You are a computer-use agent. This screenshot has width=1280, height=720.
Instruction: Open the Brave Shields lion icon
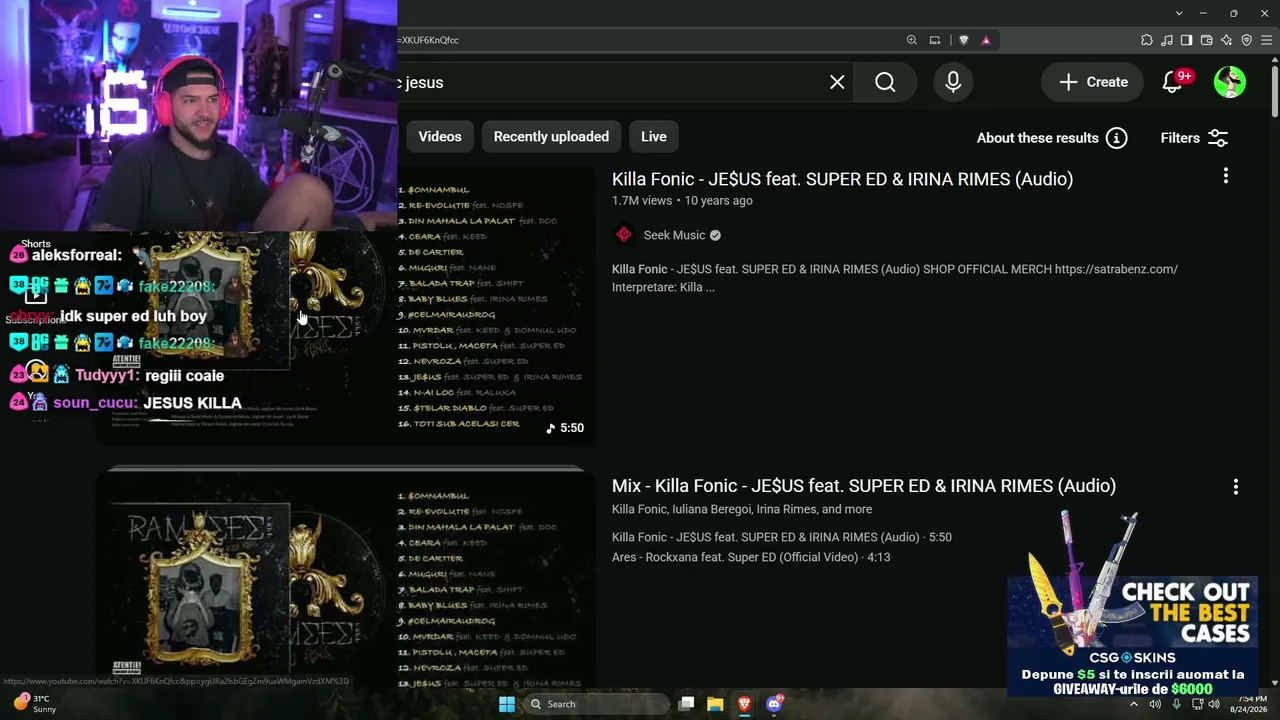[x=964, y=40]
